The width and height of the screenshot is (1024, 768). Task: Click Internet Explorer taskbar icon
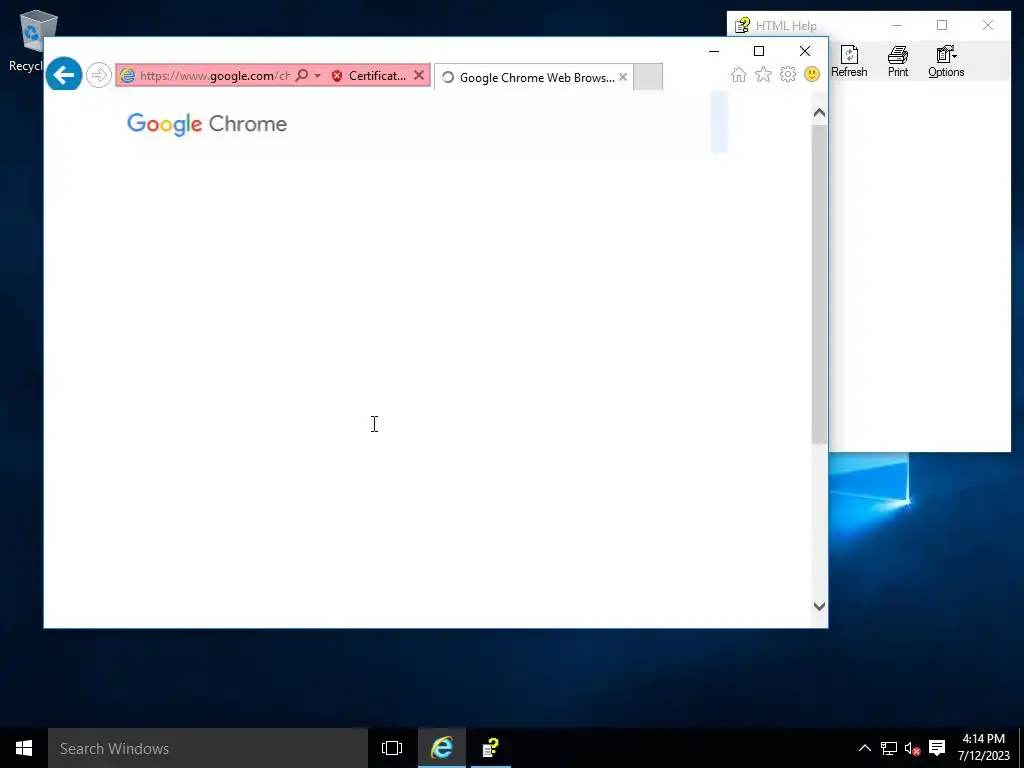(442, 748)
